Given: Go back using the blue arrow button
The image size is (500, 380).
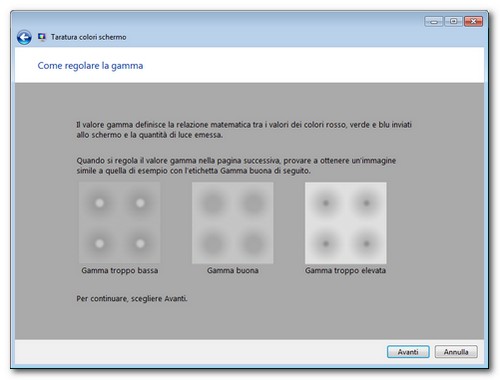Looking at the screenshot, I should tap(24, 37).
